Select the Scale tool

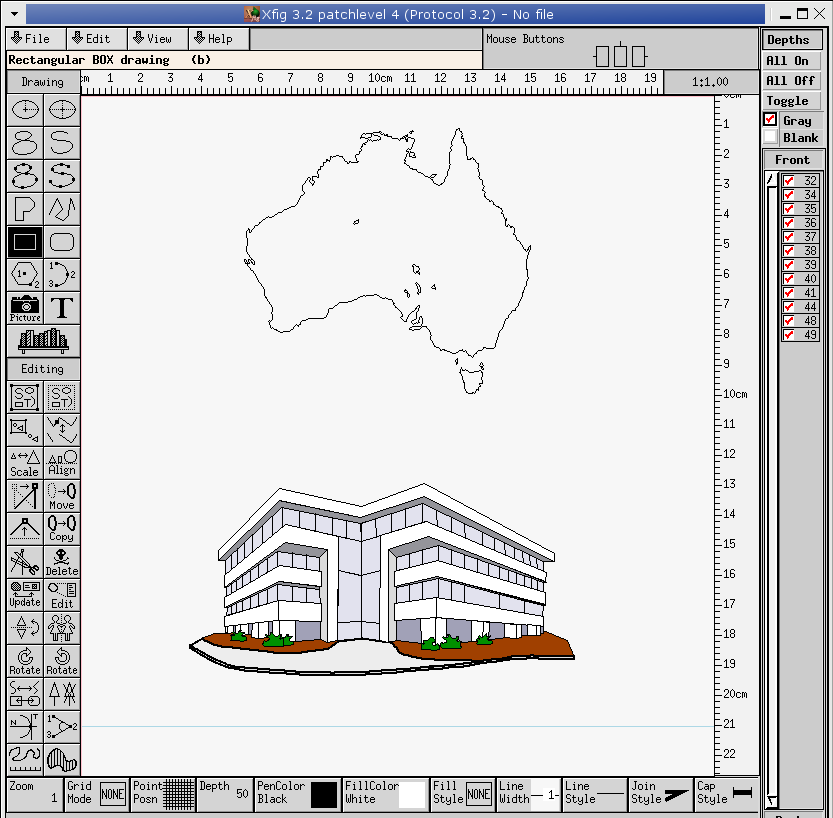click(23, 461)
